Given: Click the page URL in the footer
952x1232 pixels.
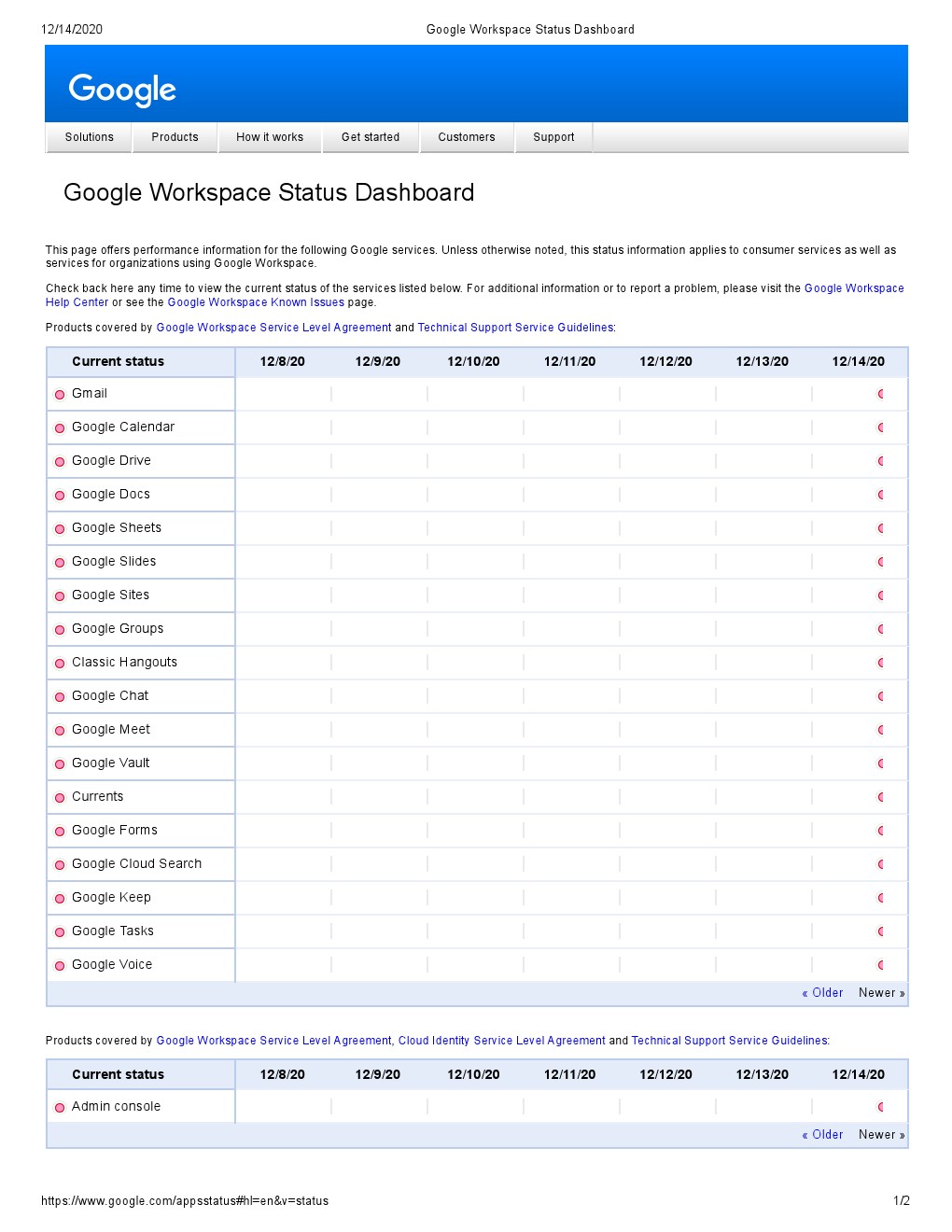Looking at the screenshot, I should [185, 1201].
